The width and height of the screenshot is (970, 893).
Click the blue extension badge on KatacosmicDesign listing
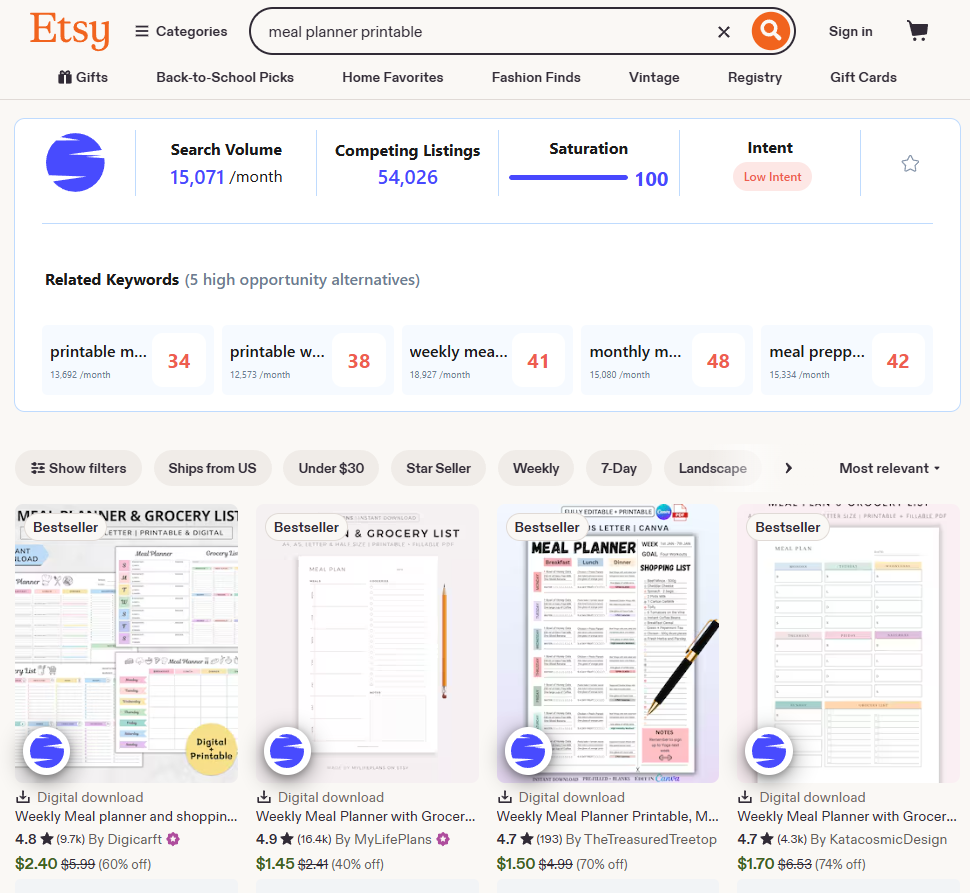[769, 751]
